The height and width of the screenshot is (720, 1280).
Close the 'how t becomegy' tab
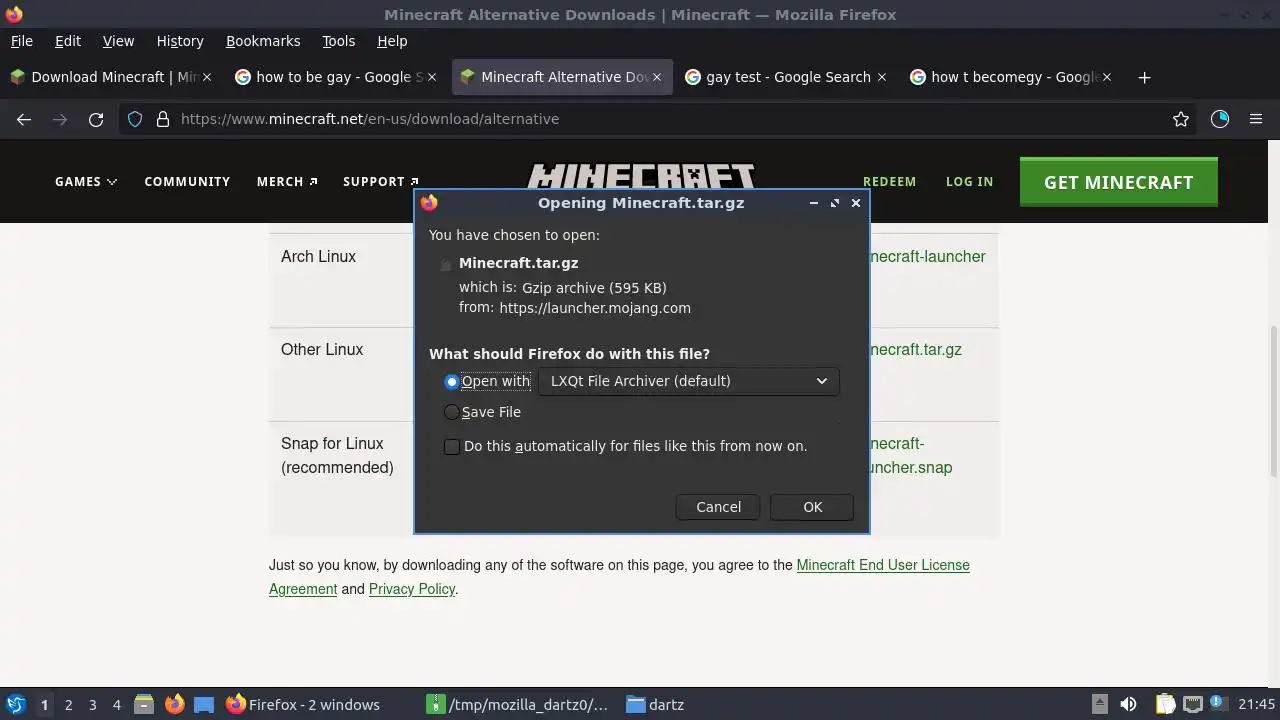(1107, 77)
